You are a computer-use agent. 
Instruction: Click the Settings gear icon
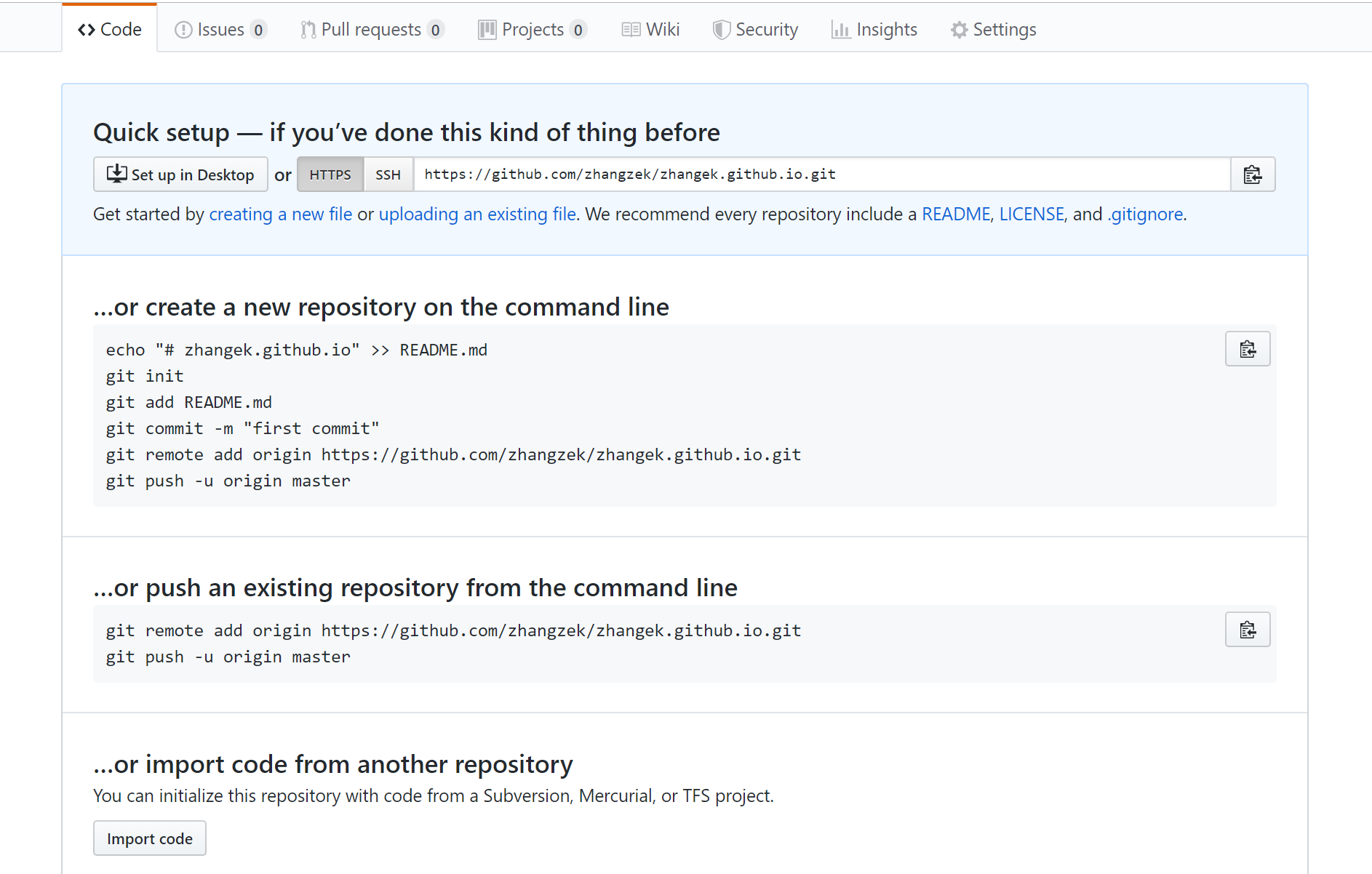pos(960,30)
